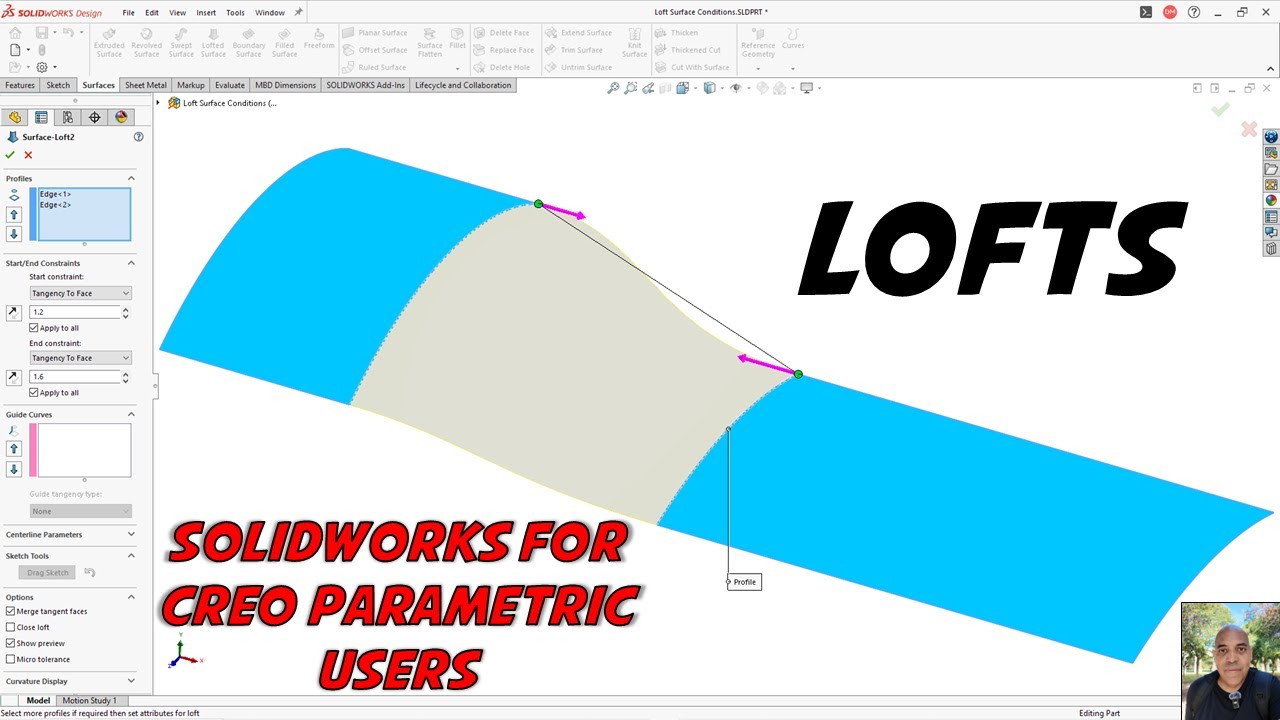Click the Zoom to Fit view icon
Viewport: 1280px width, 720px height.
[x=613, y=88]
